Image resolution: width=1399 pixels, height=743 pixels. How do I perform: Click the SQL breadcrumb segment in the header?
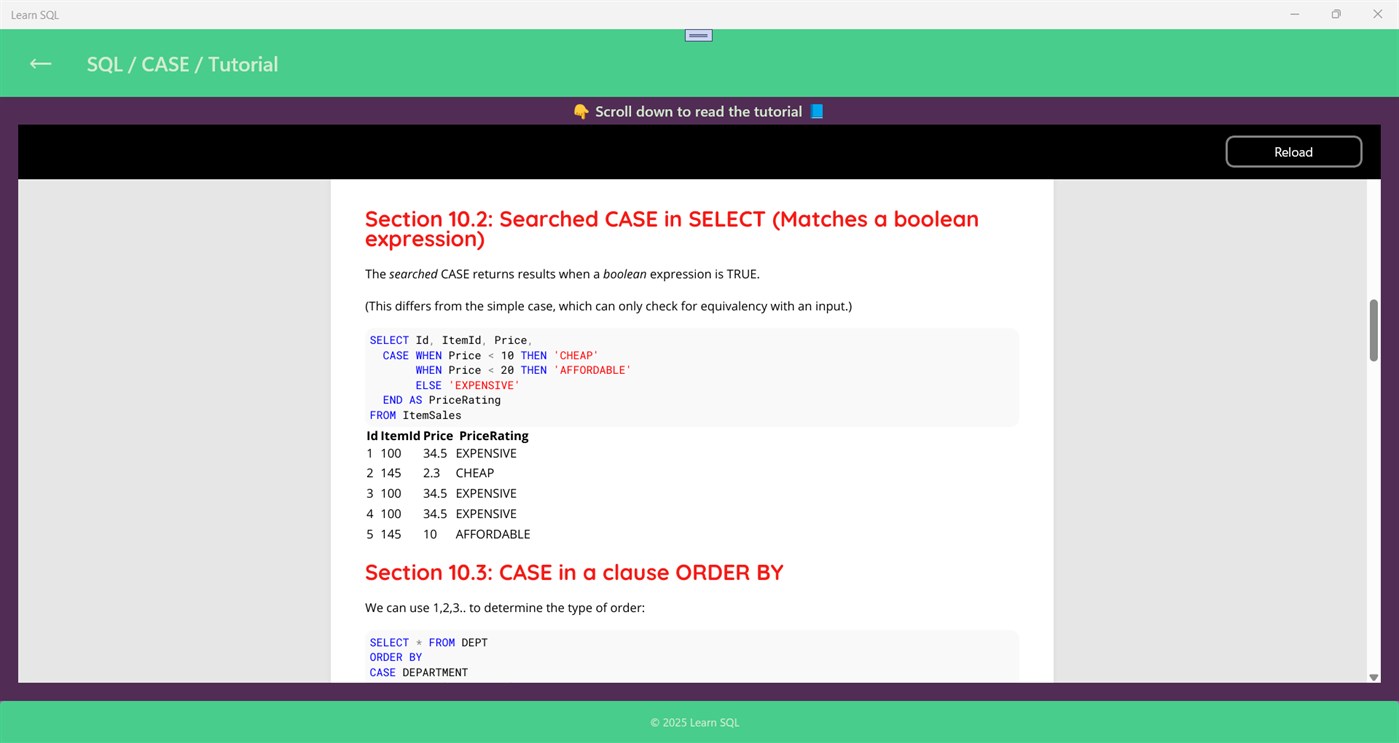[103, 63]
